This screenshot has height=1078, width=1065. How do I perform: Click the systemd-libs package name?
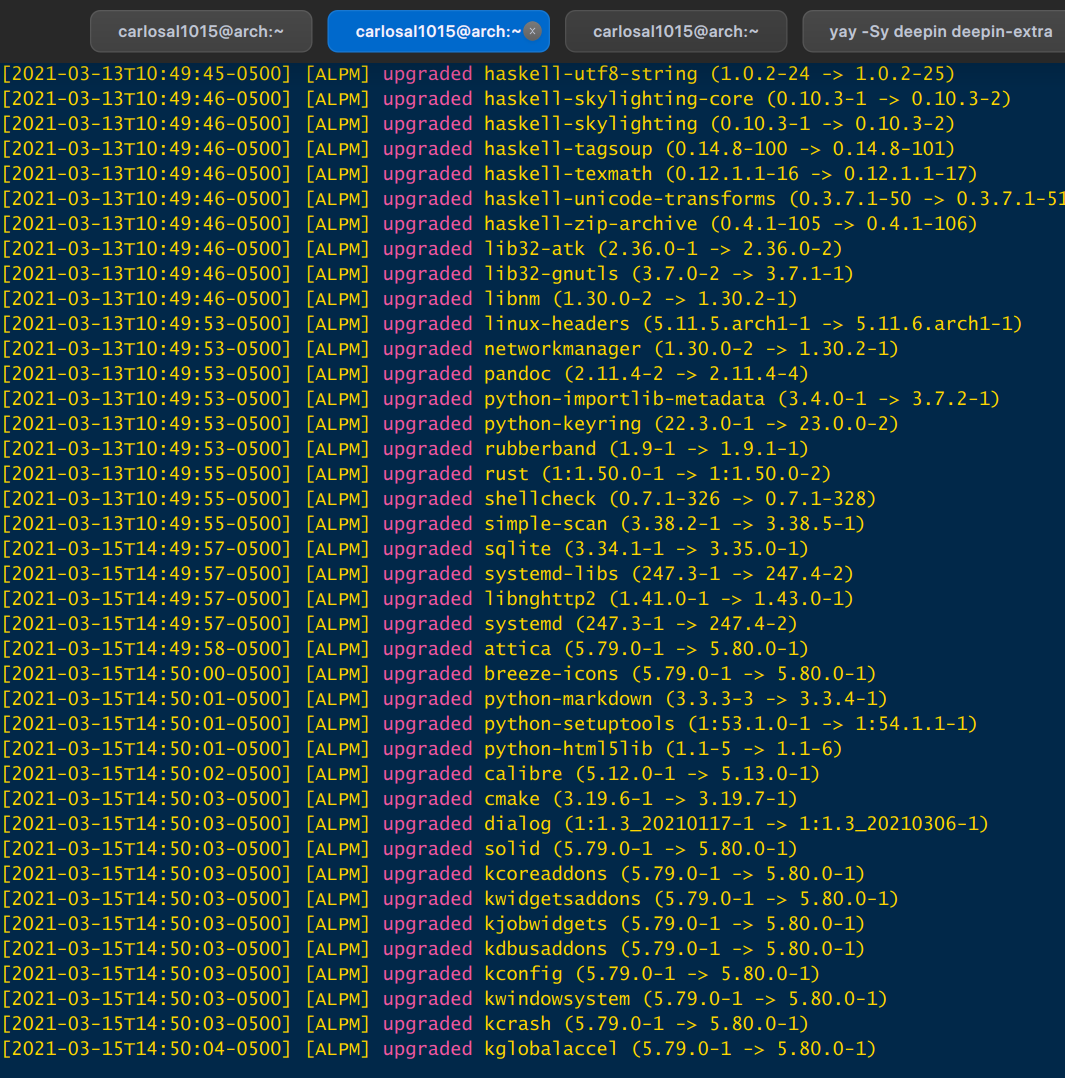tap(551, 574)
